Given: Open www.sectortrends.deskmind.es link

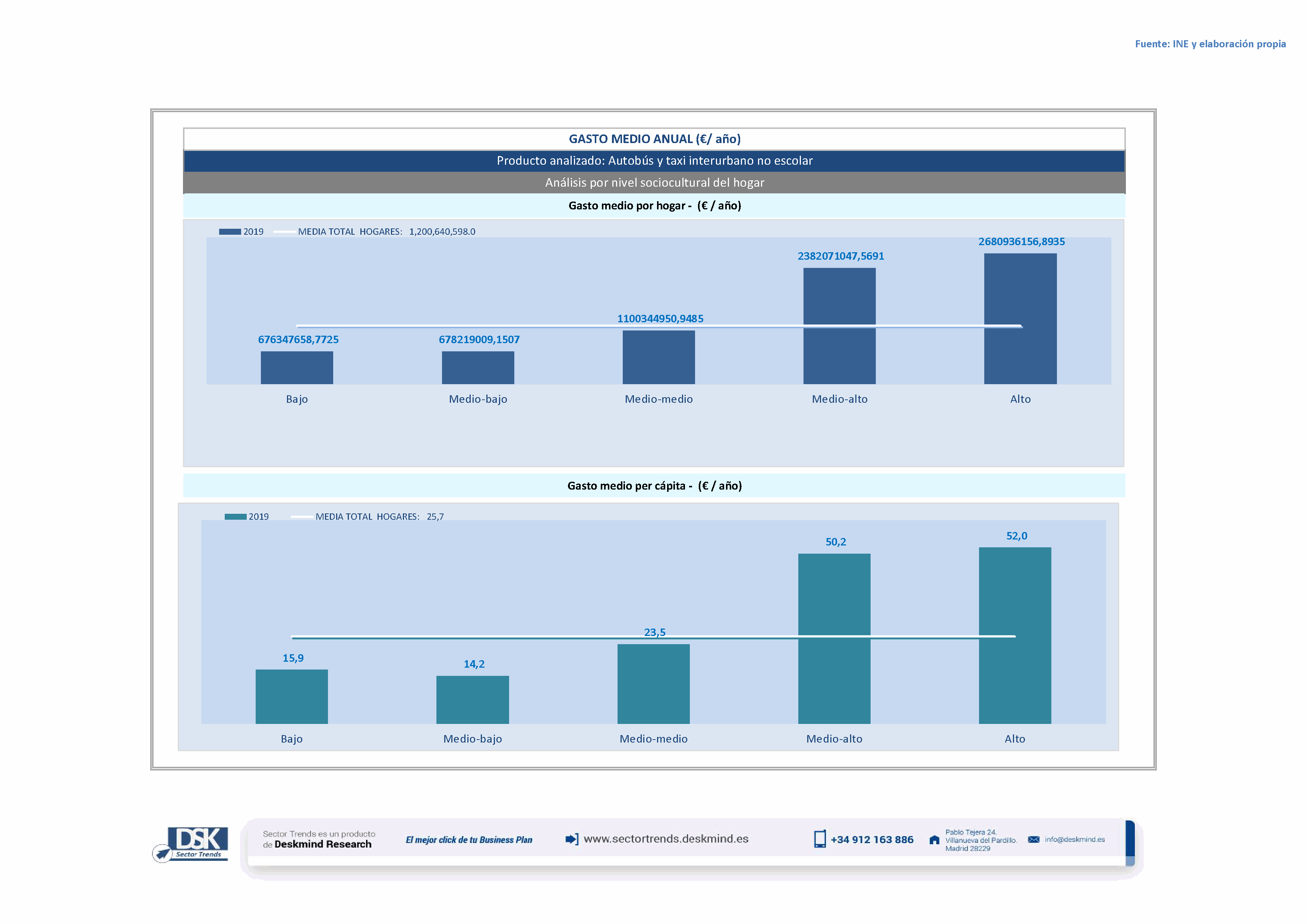Looking at the screenshot, I should coord(666,839).
